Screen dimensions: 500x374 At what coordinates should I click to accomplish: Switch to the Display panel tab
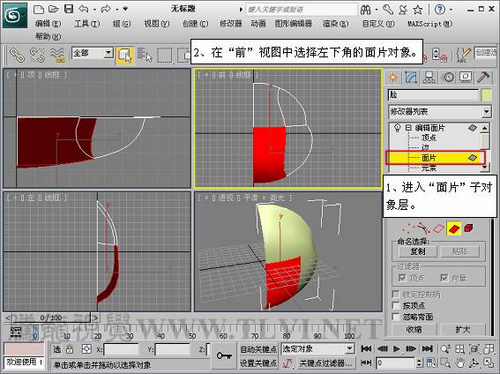click(466, 78)
